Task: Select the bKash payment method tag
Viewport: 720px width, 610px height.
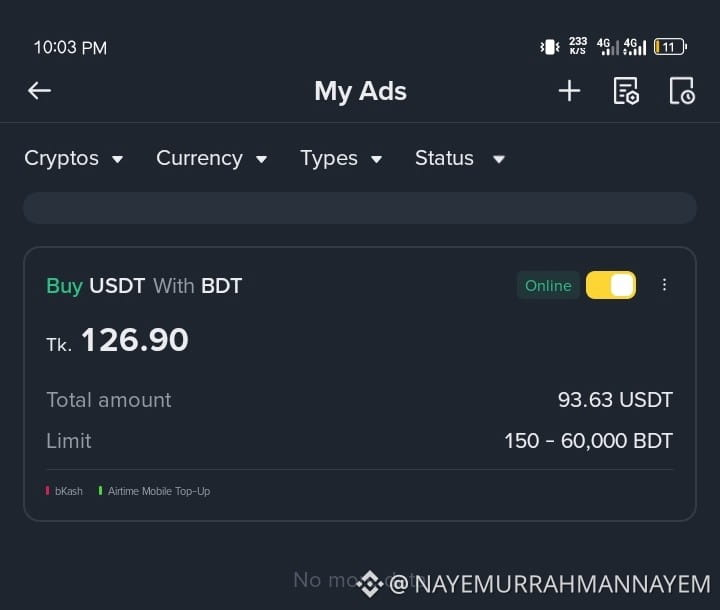Action: (64, 491)
